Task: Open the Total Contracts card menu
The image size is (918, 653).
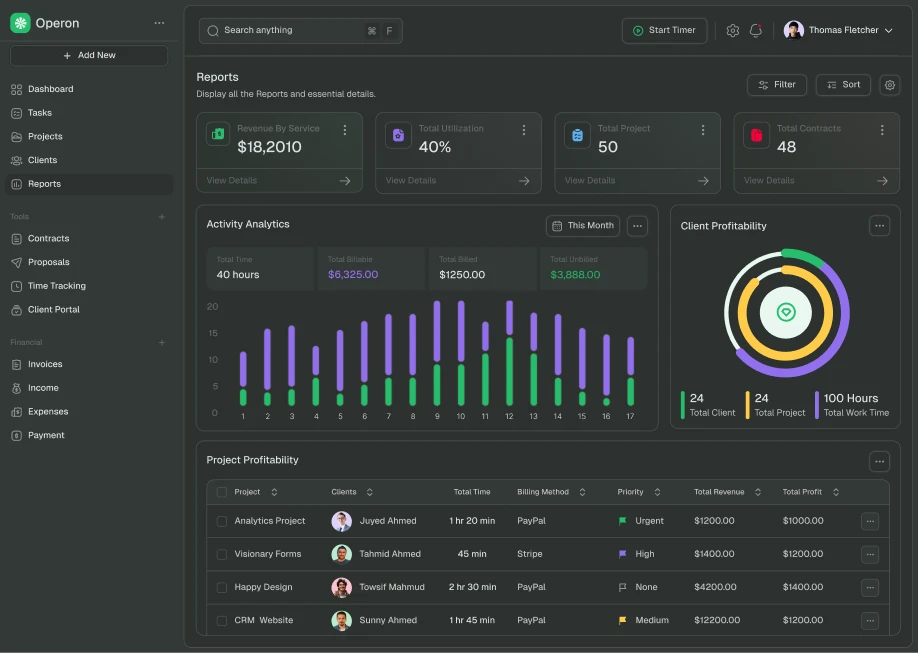Action: coord(881,129)
